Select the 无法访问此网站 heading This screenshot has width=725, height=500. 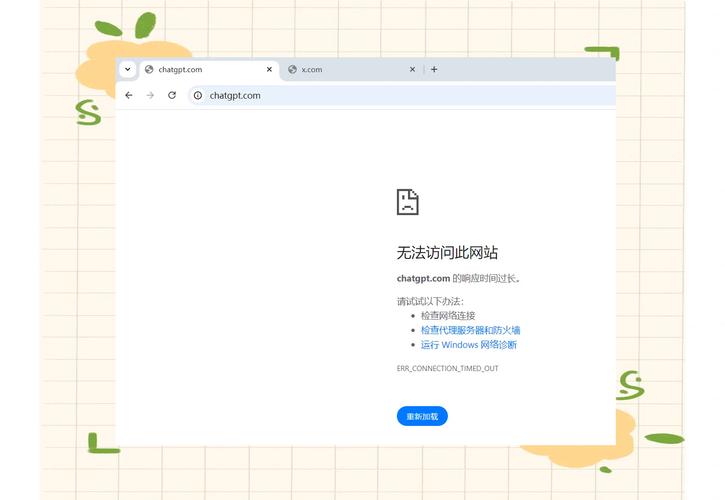[x=447, y=253]
